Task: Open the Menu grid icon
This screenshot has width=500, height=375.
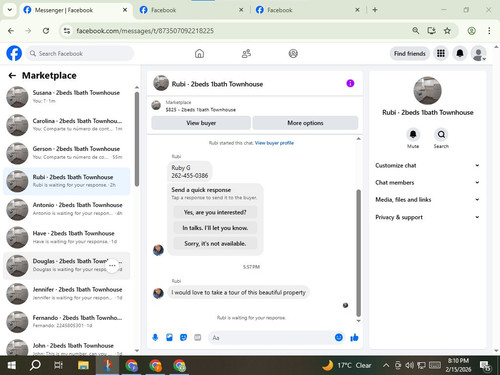Action: (441, 53)
